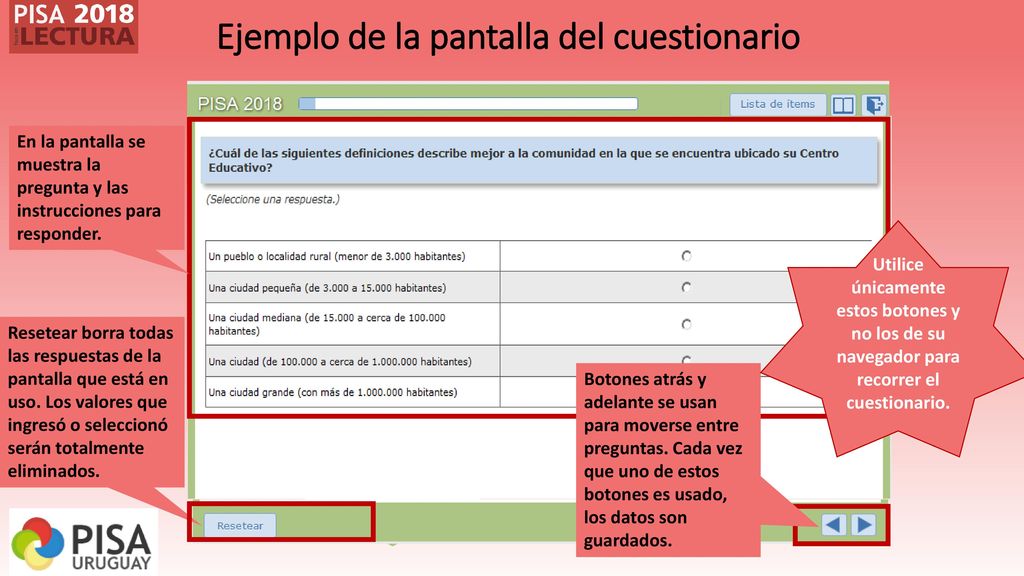This screenshot has height=576, width=1024.
Task: Click text 'Una ciudad pequeña (de 3.000 a 15.000 habitantes)'
Action: point(327,288)
